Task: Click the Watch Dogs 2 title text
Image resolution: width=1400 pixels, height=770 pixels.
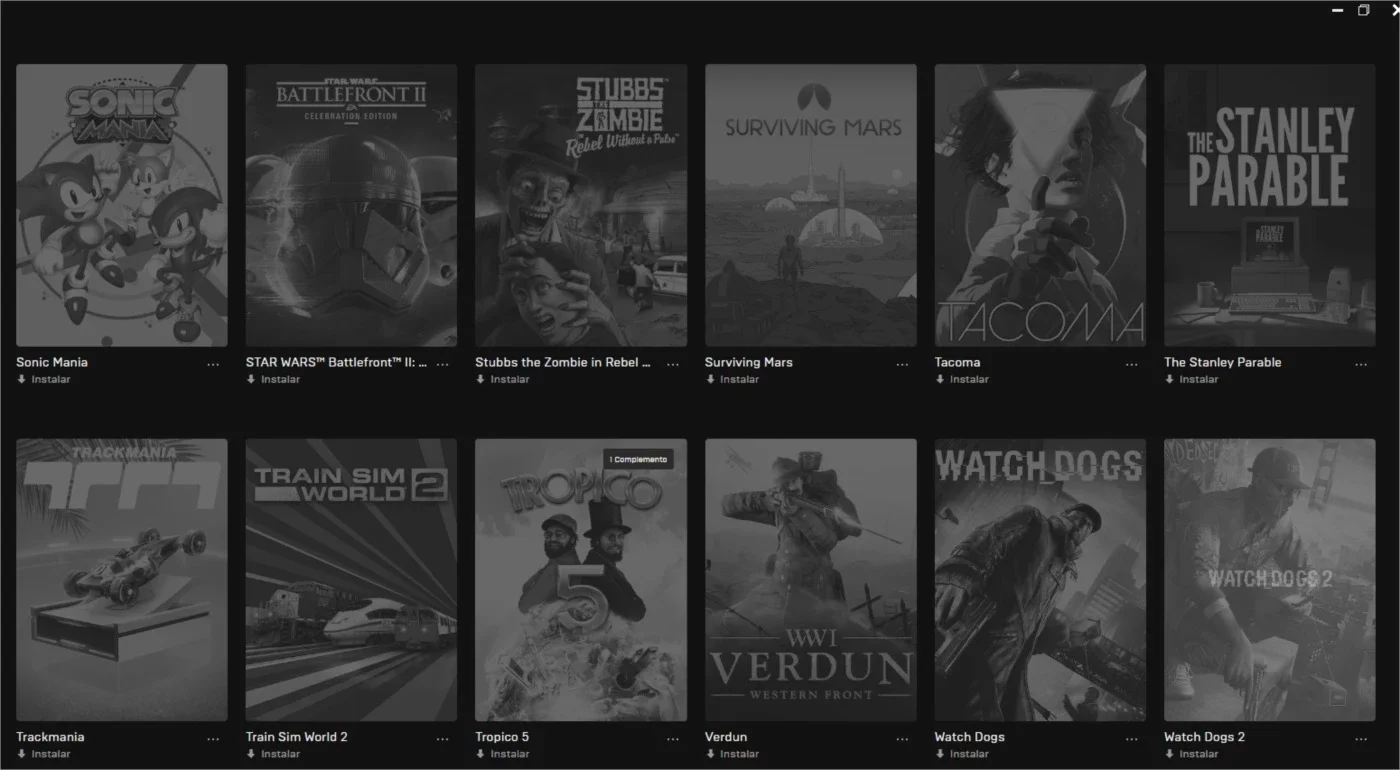Action: (1204, 737)
